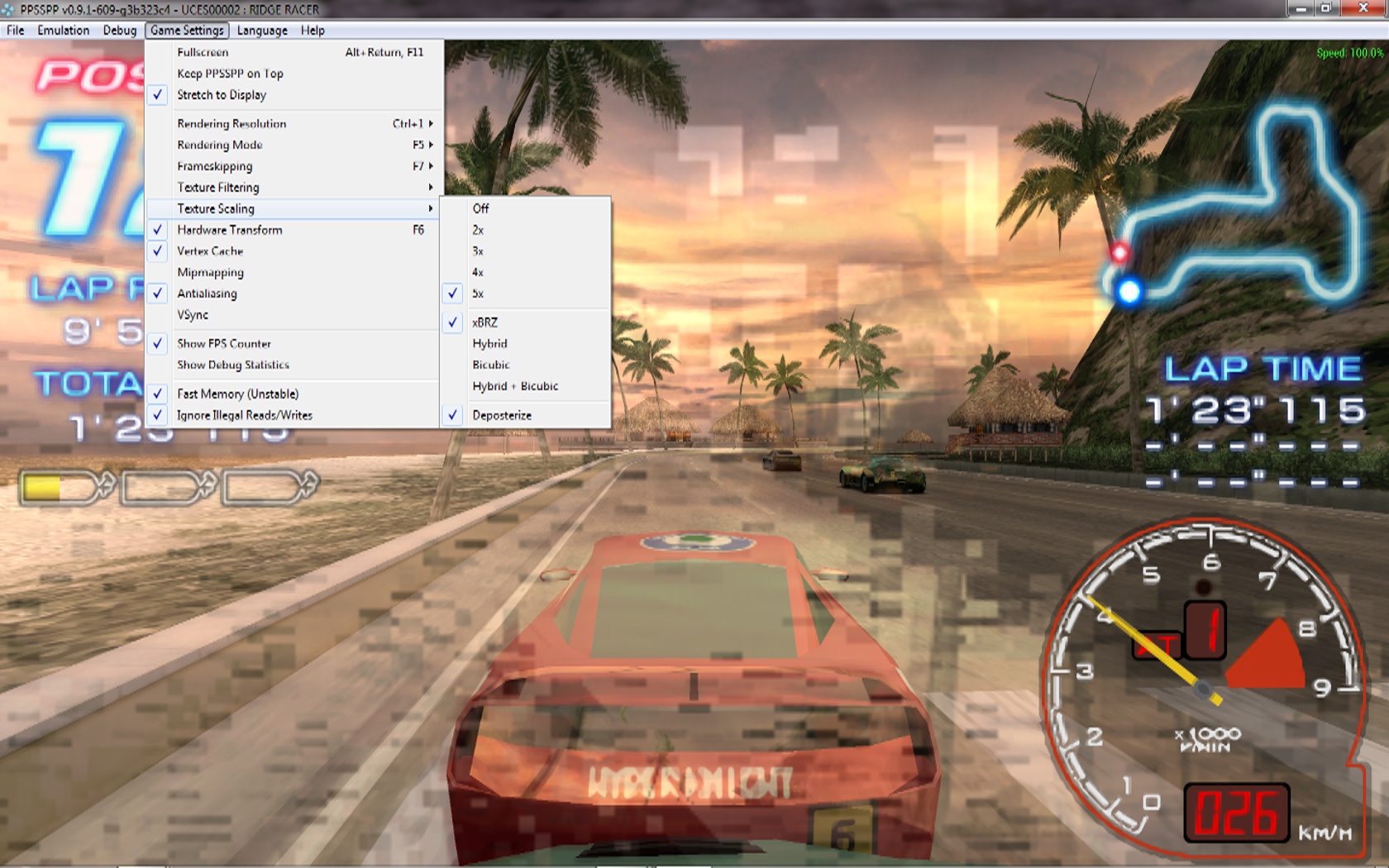Turn off Antialiasing
The width and height of the screenshot is (1389, 868).
point(207,293)
